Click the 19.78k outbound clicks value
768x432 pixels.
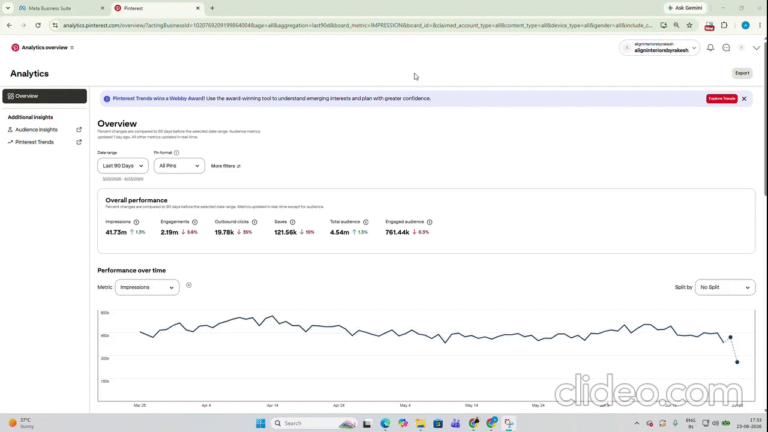pos(224,232)
